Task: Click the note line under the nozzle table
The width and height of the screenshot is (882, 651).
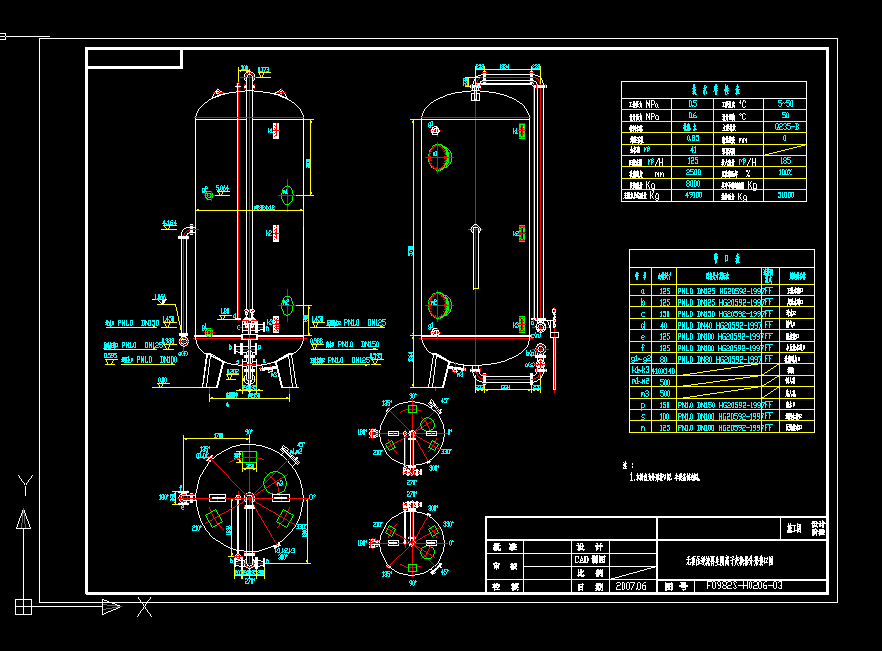Action: pos(664,477)
